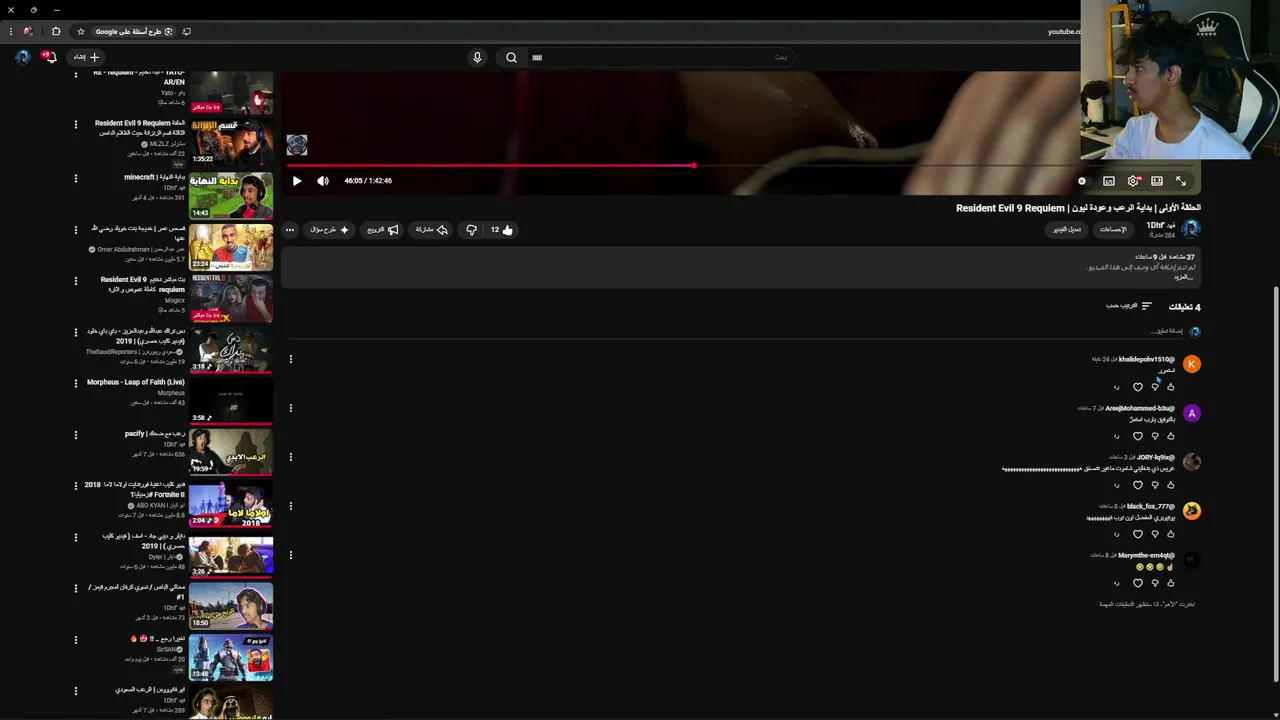Open AreejMohammed-b3u's purple A avatar

1191,413
